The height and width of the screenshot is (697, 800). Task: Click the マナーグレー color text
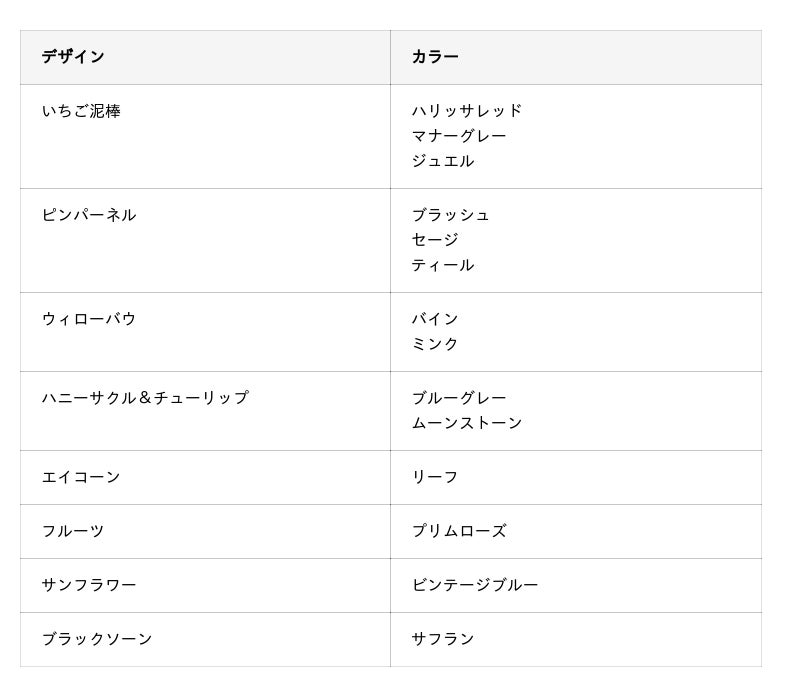(459, 136)
